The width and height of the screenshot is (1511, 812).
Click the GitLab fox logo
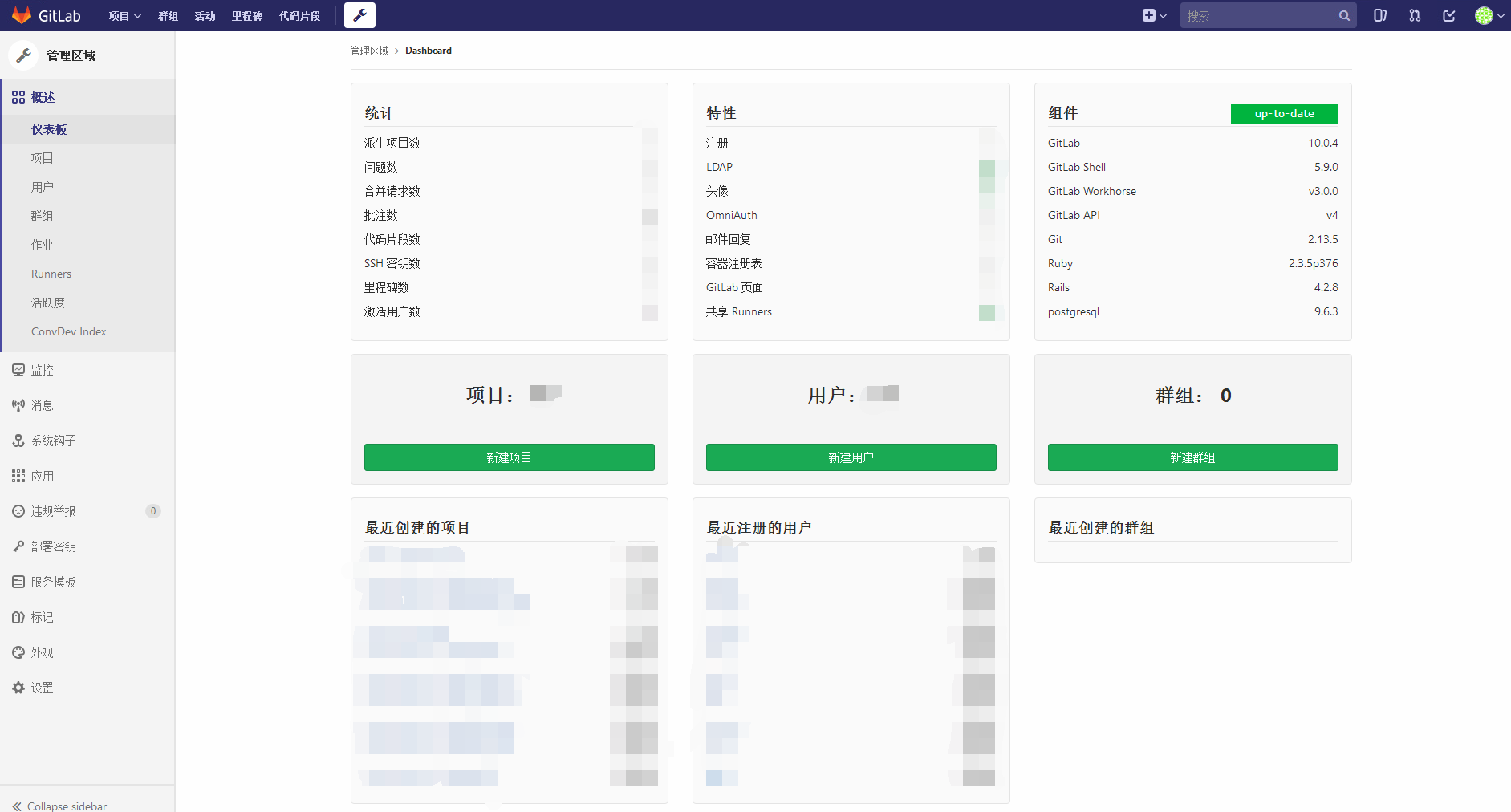tap(22, 15)
